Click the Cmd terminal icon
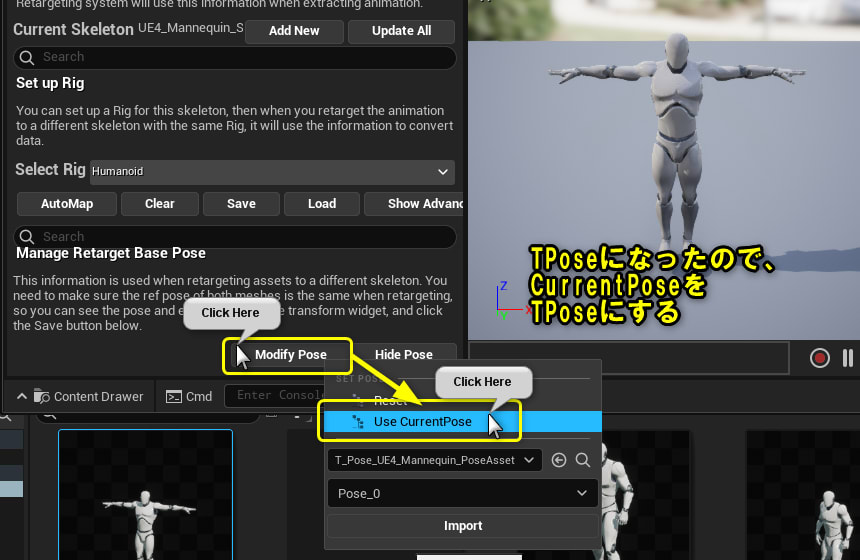Viewport: 860px width, 560px height. pyautogui.click(x=174, y=397)
